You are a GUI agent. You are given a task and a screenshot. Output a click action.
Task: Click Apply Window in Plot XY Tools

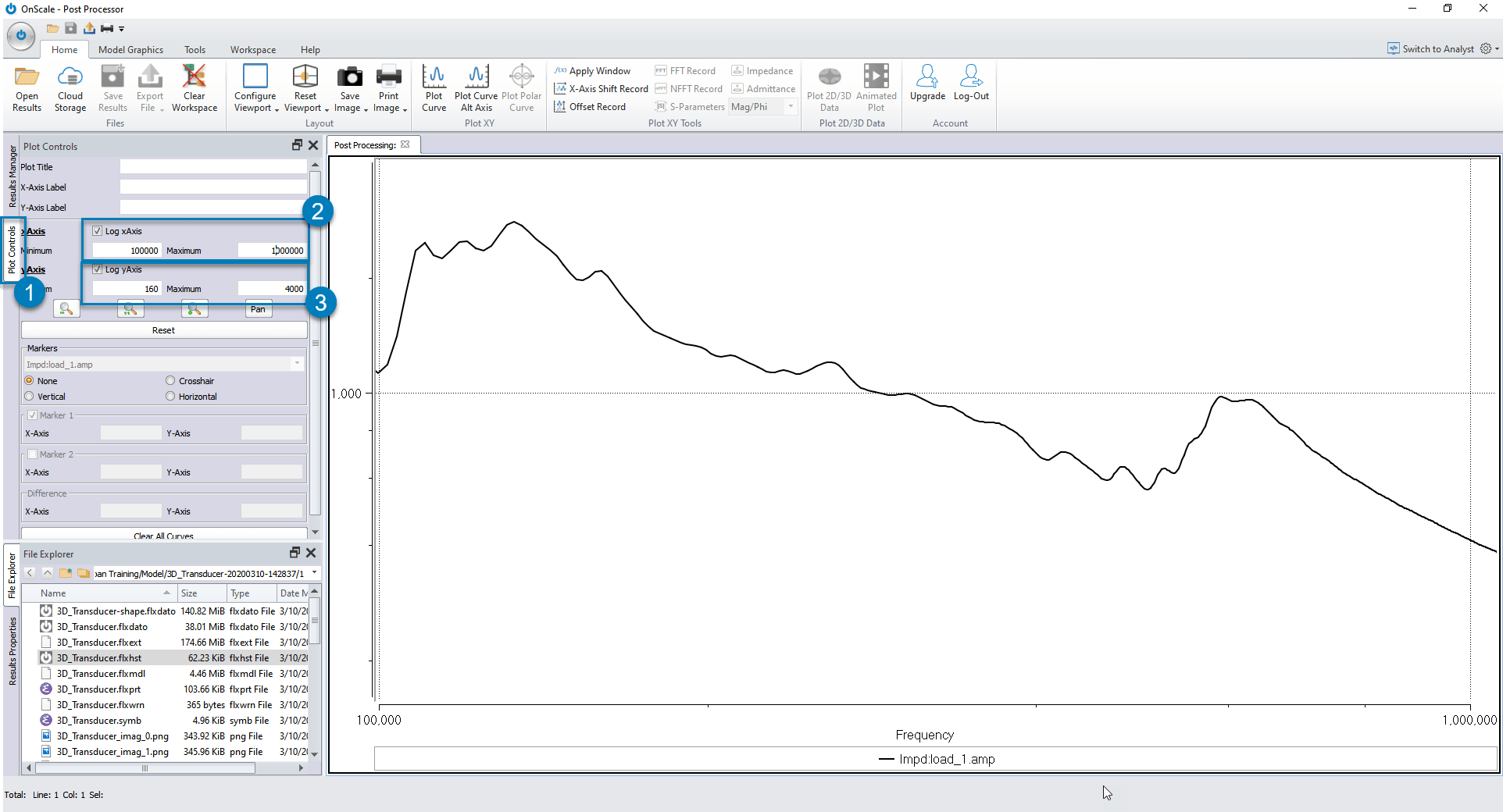tap(592, 71)
